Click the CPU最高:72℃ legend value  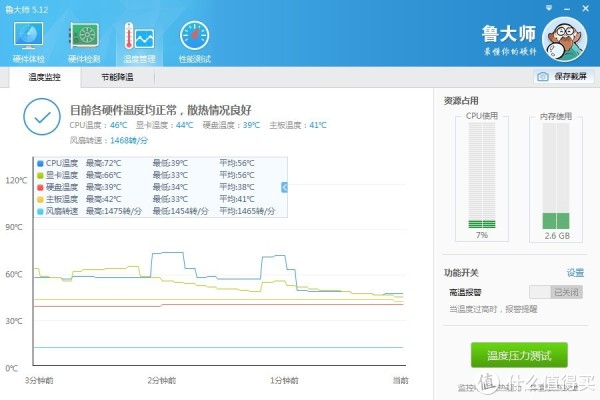click(x=103, y=163)
